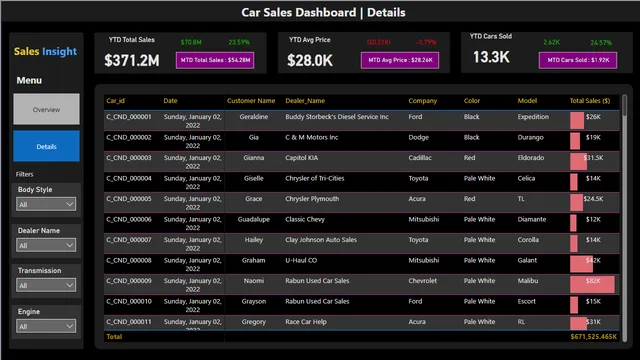Expand the Dealer Name filter dropdown
The image size is (640, 360).
(46, 245)
